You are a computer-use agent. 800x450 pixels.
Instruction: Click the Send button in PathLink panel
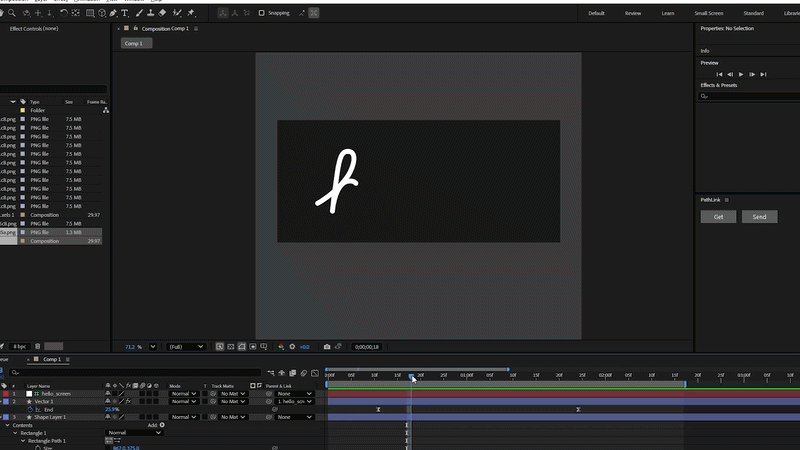759,217
